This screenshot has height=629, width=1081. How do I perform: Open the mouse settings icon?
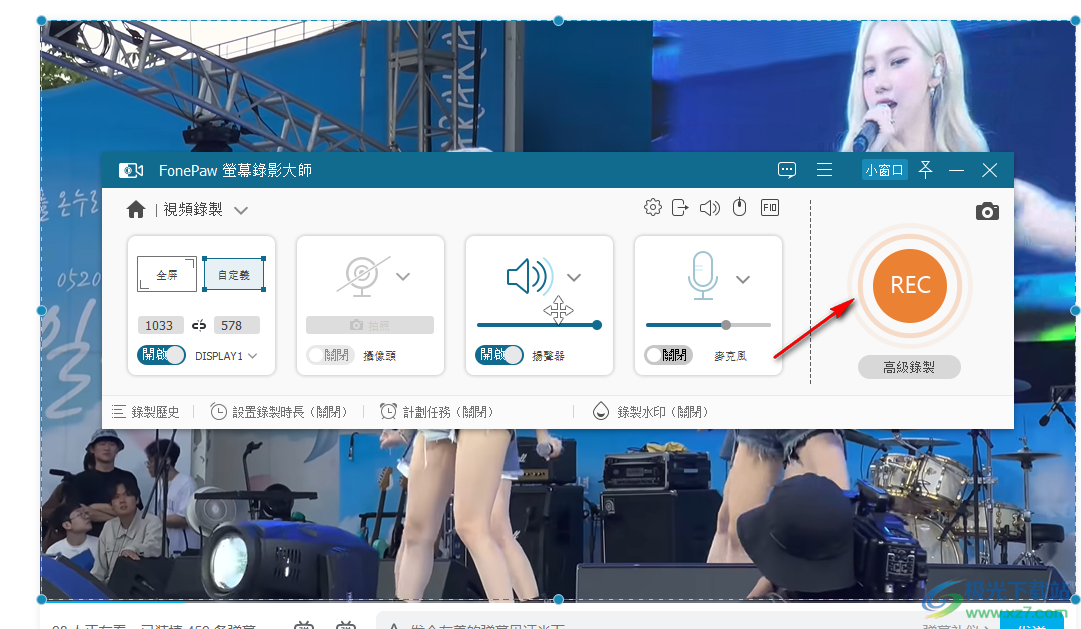pyautogui.click(x=739, y=207)
